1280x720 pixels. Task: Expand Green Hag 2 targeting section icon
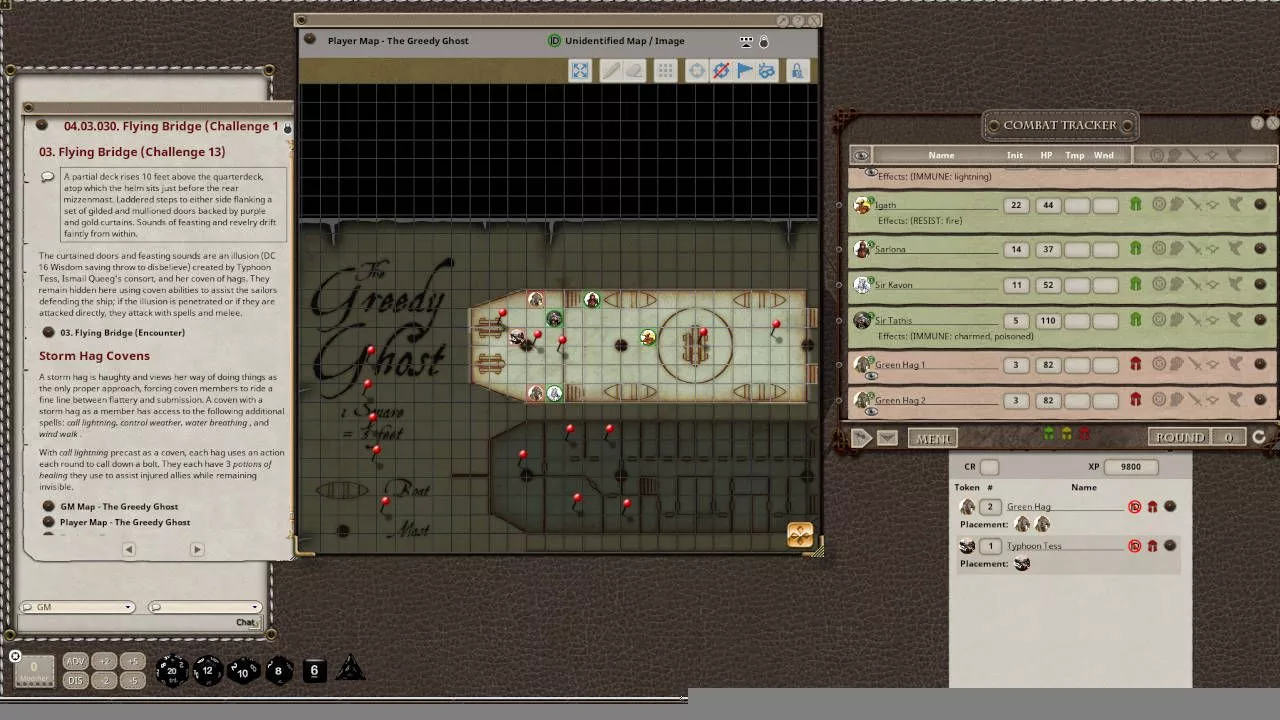click(x=1159, y=400)
